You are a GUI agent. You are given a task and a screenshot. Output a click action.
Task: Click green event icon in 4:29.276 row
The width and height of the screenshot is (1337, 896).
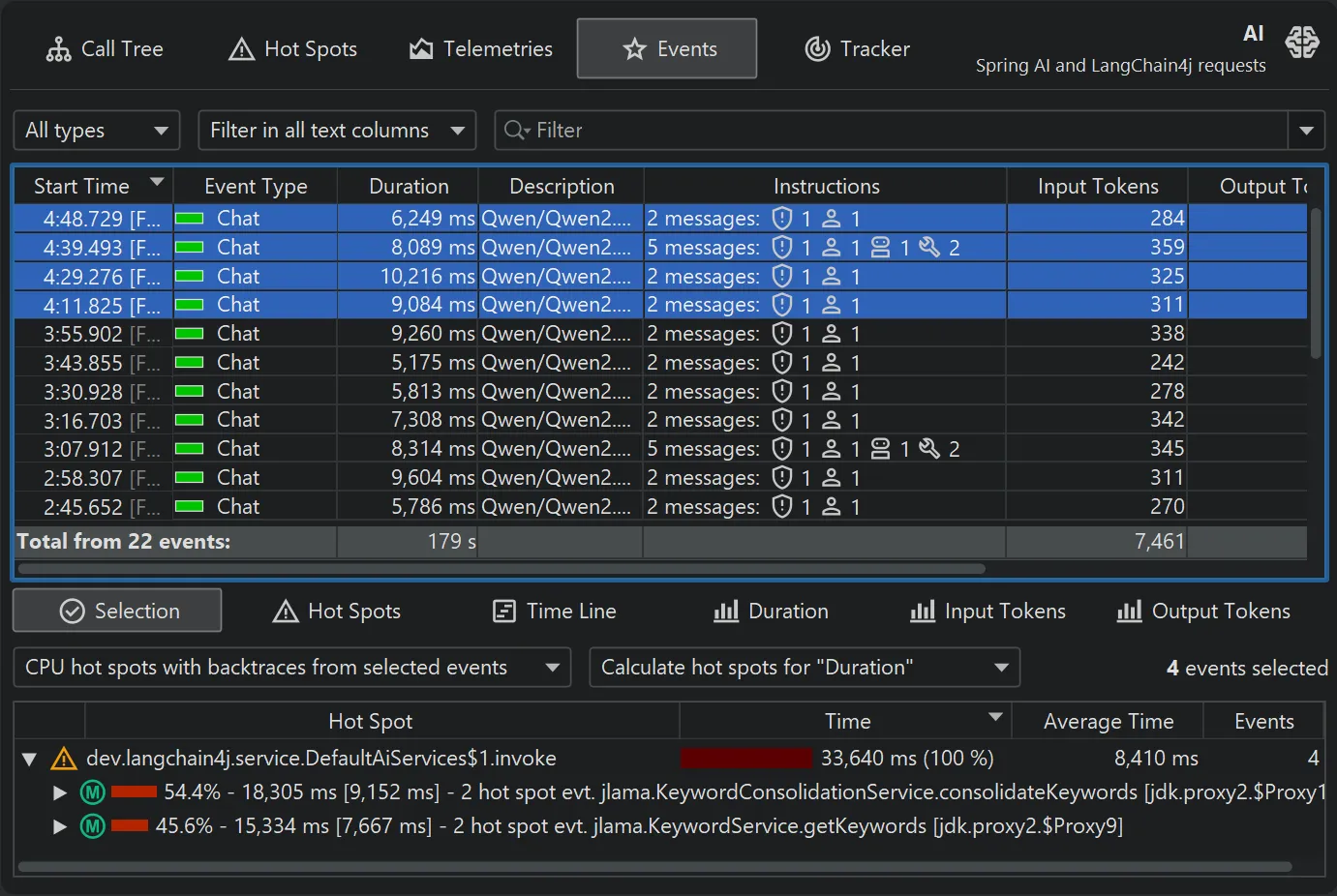pyautogui.click(x=189, y=276)
